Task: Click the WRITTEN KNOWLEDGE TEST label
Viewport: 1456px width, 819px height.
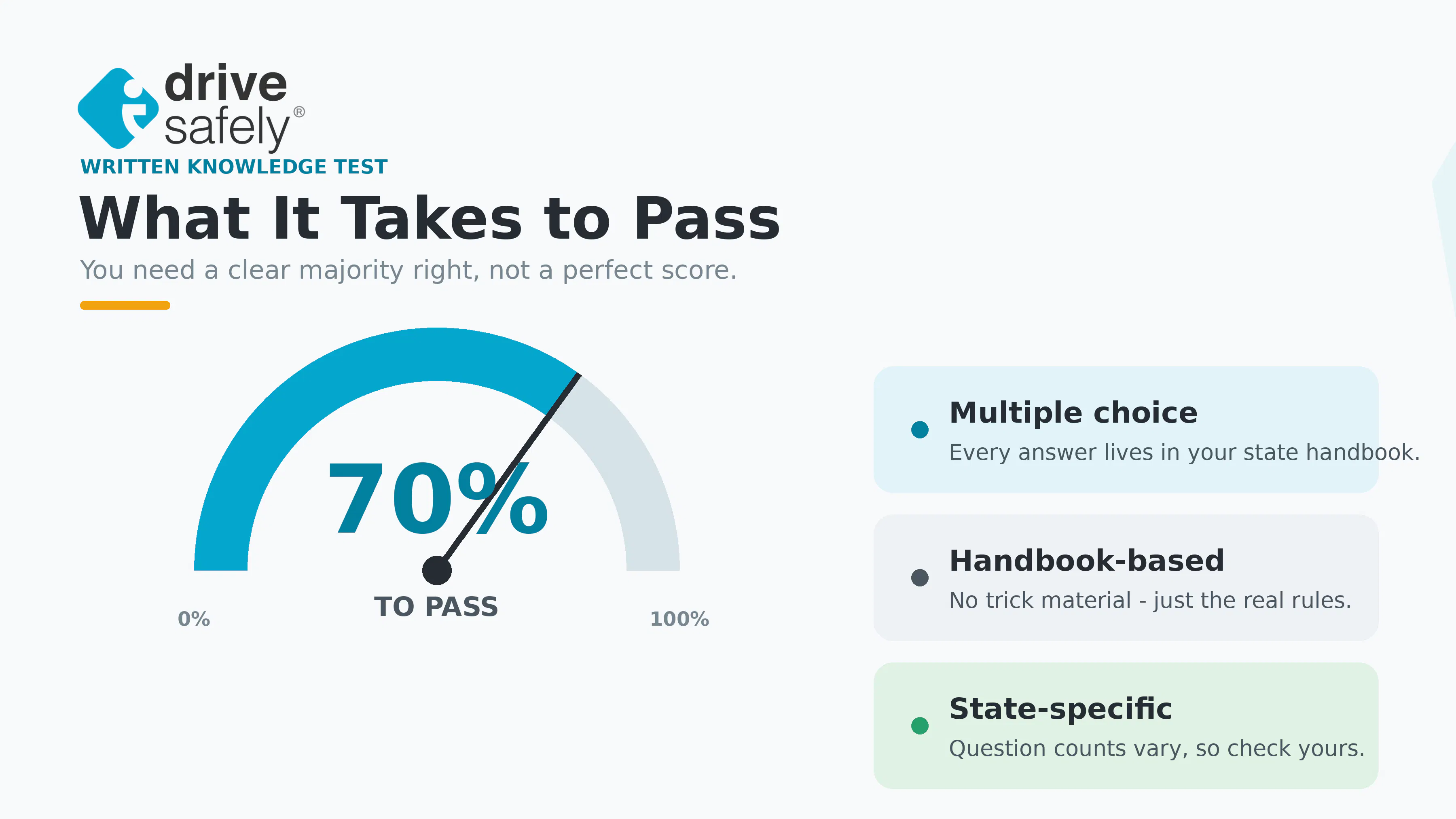Action: (x=234, y=167)
